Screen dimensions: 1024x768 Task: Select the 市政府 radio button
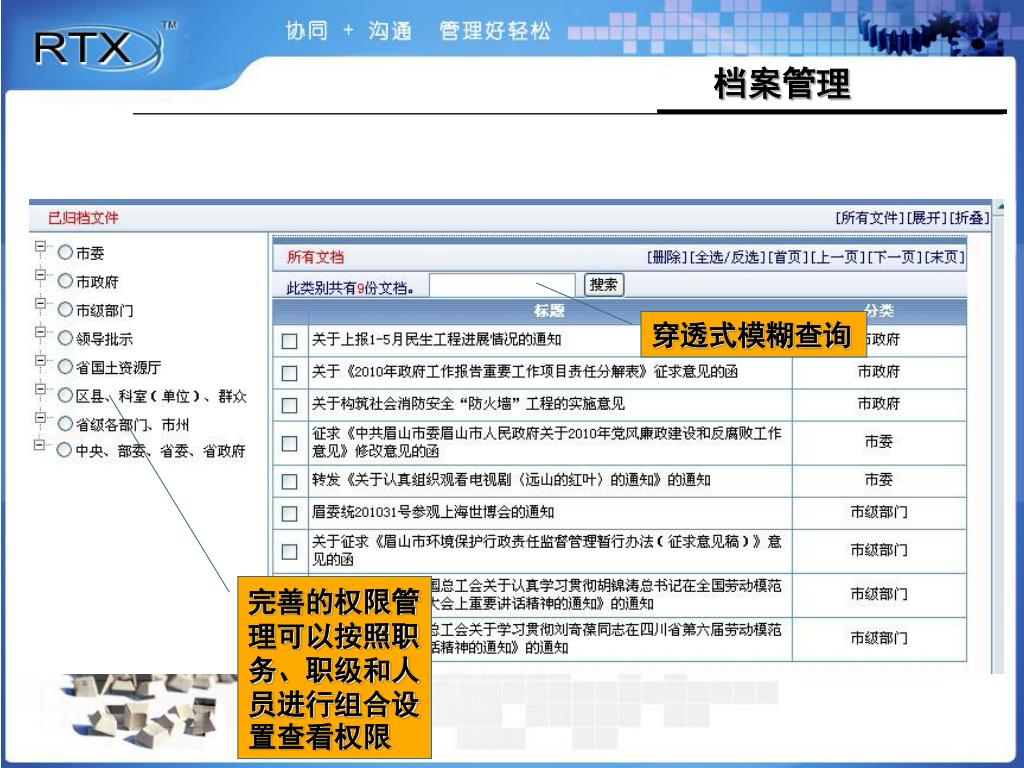66,282
